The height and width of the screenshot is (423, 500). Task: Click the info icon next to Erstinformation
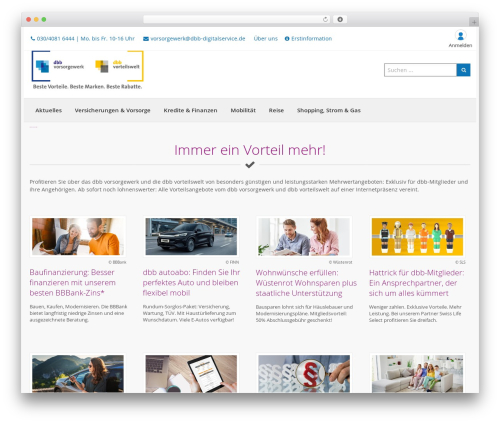pos(287,39)
